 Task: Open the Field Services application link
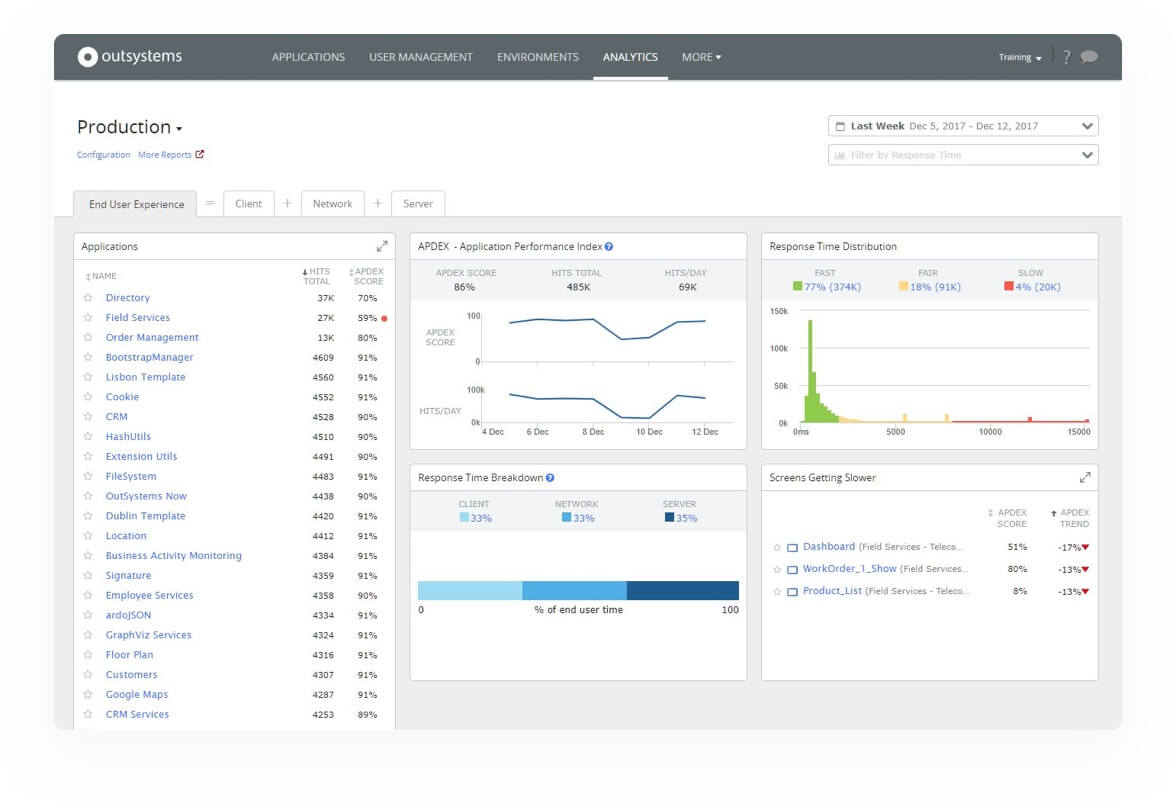138,317
